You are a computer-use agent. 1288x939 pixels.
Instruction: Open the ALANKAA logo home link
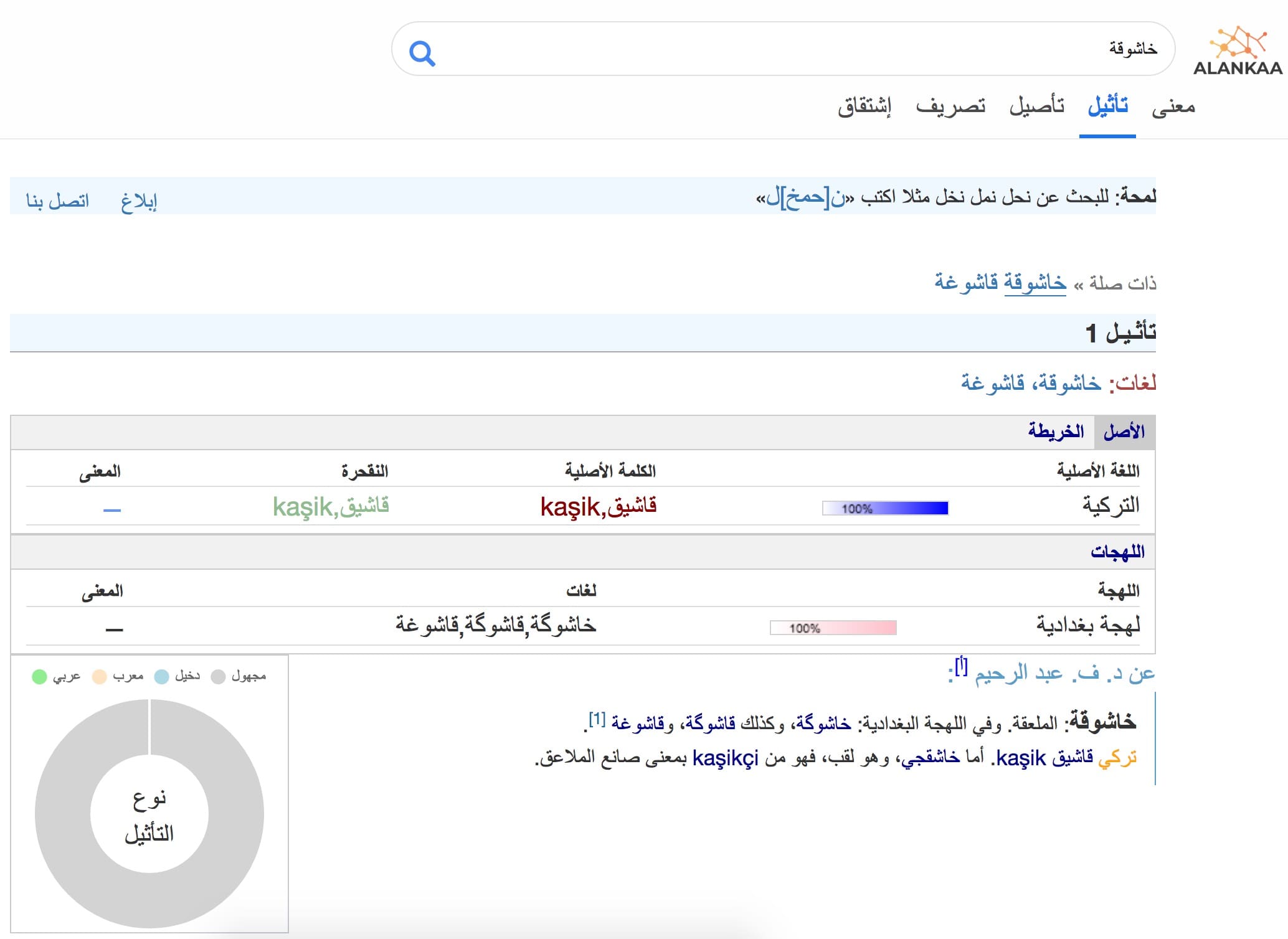click(1238, 50)
